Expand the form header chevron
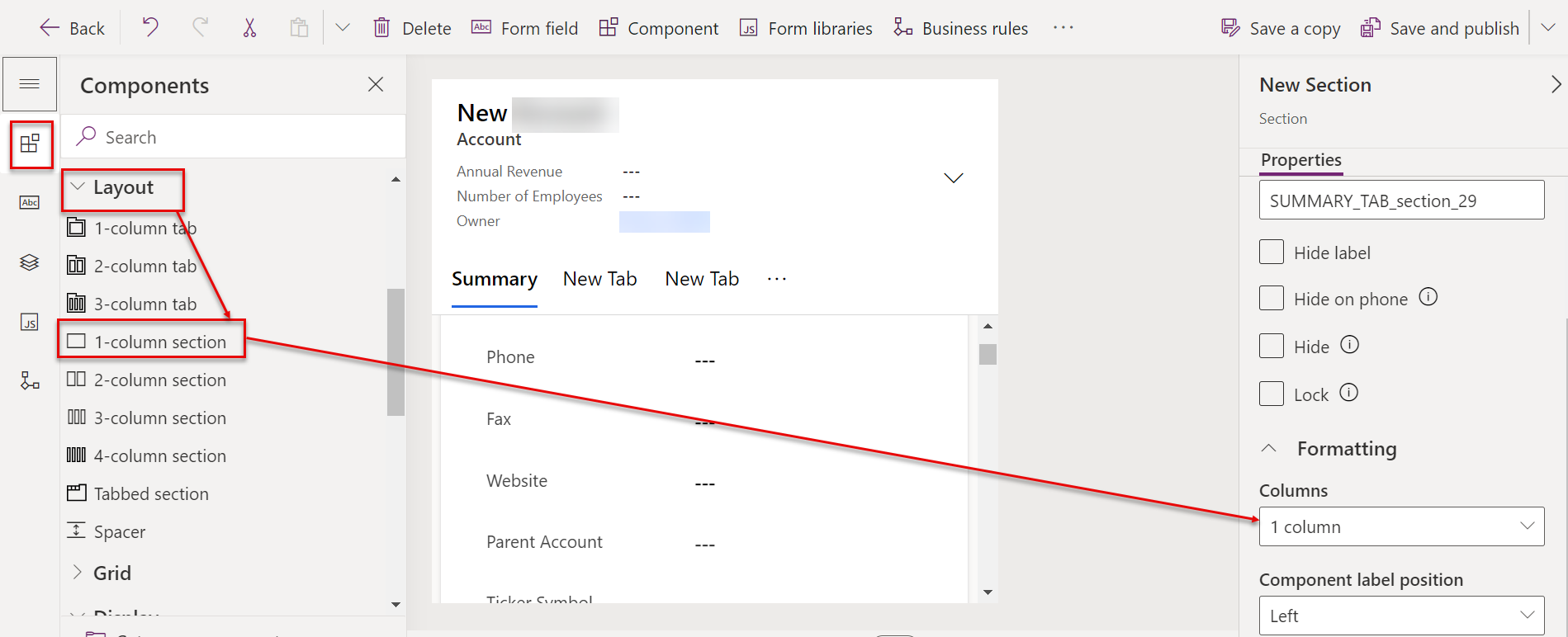Screen dimensions: 1568x637 click(x=954, y=178)
